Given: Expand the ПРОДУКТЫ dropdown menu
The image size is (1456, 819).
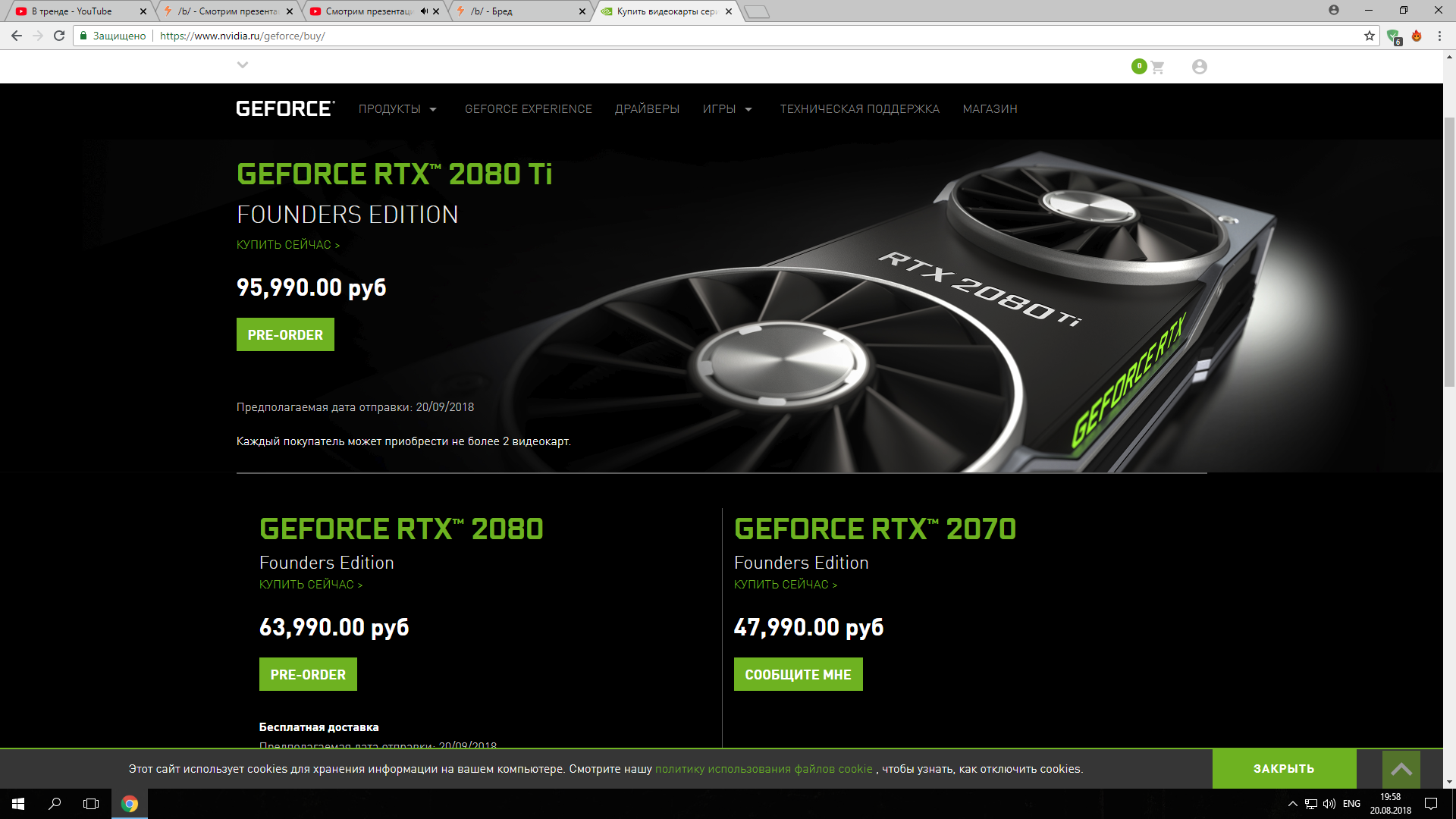Looking at the screenshot, I should (x=397, y=109).
